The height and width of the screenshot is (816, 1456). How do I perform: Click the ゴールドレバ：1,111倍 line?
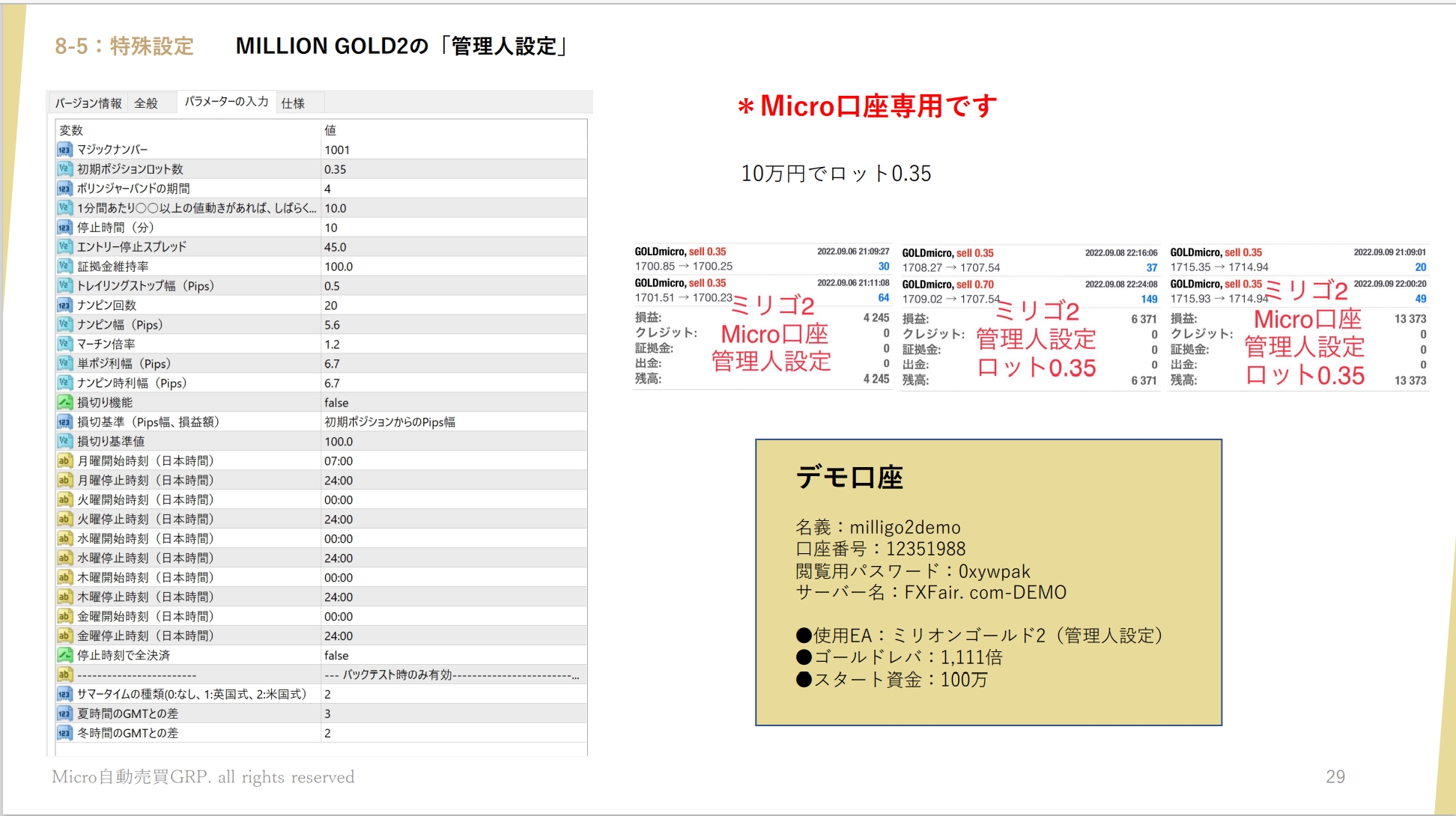tap(899, 657)
